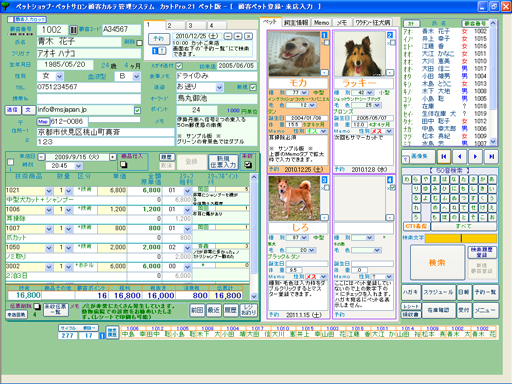Viewport: 512px width, 384px height.
Task: Uncheck the checkbox next to the pickup dropdown
Action: pos(253,87)
